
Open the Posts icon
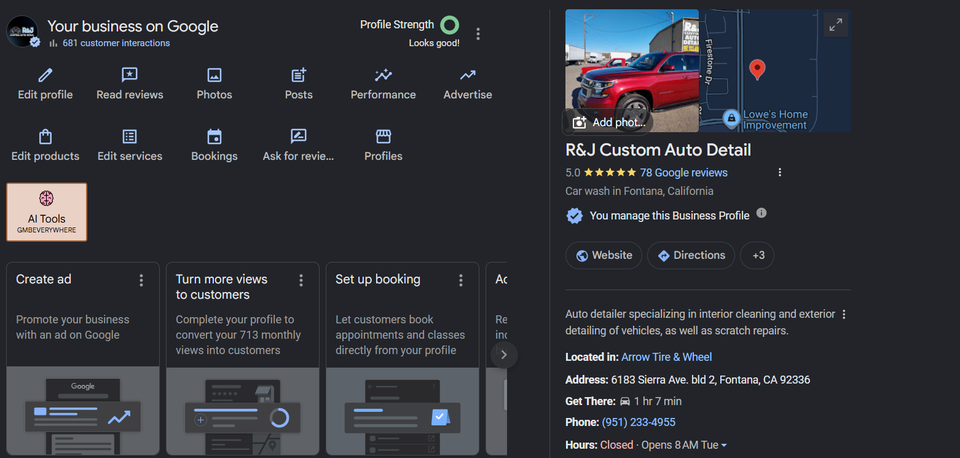tap(299, 75)
